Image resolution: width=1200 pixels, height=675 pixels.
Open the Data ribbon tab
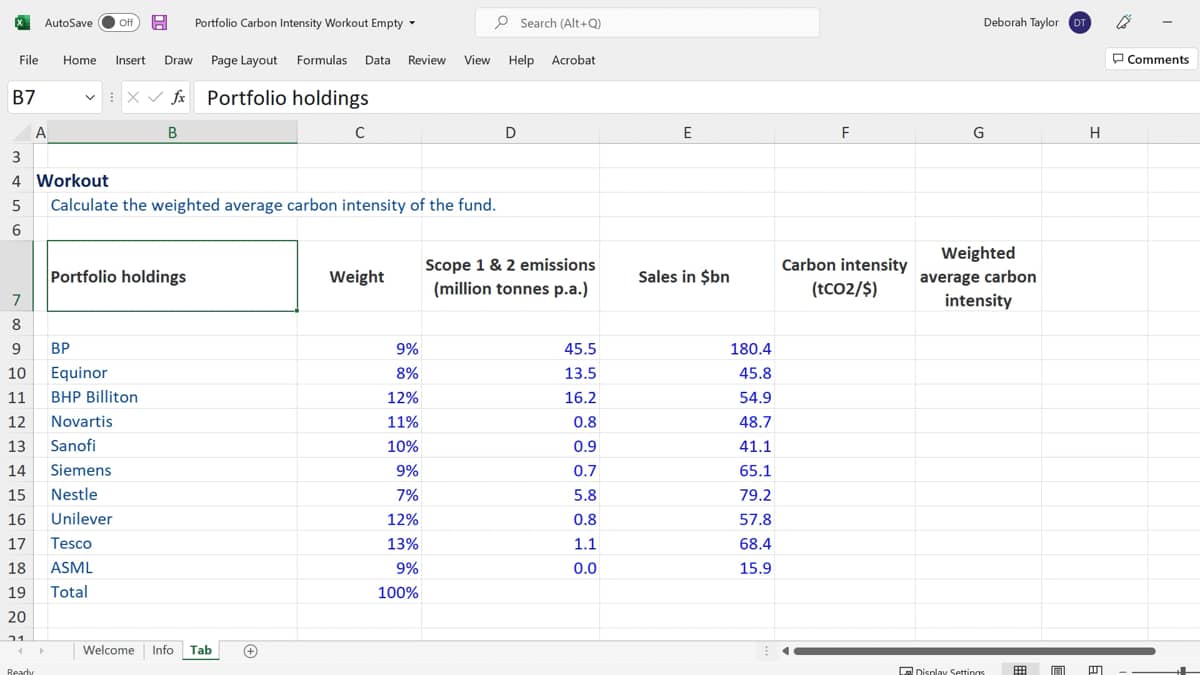tap(377, 60)
